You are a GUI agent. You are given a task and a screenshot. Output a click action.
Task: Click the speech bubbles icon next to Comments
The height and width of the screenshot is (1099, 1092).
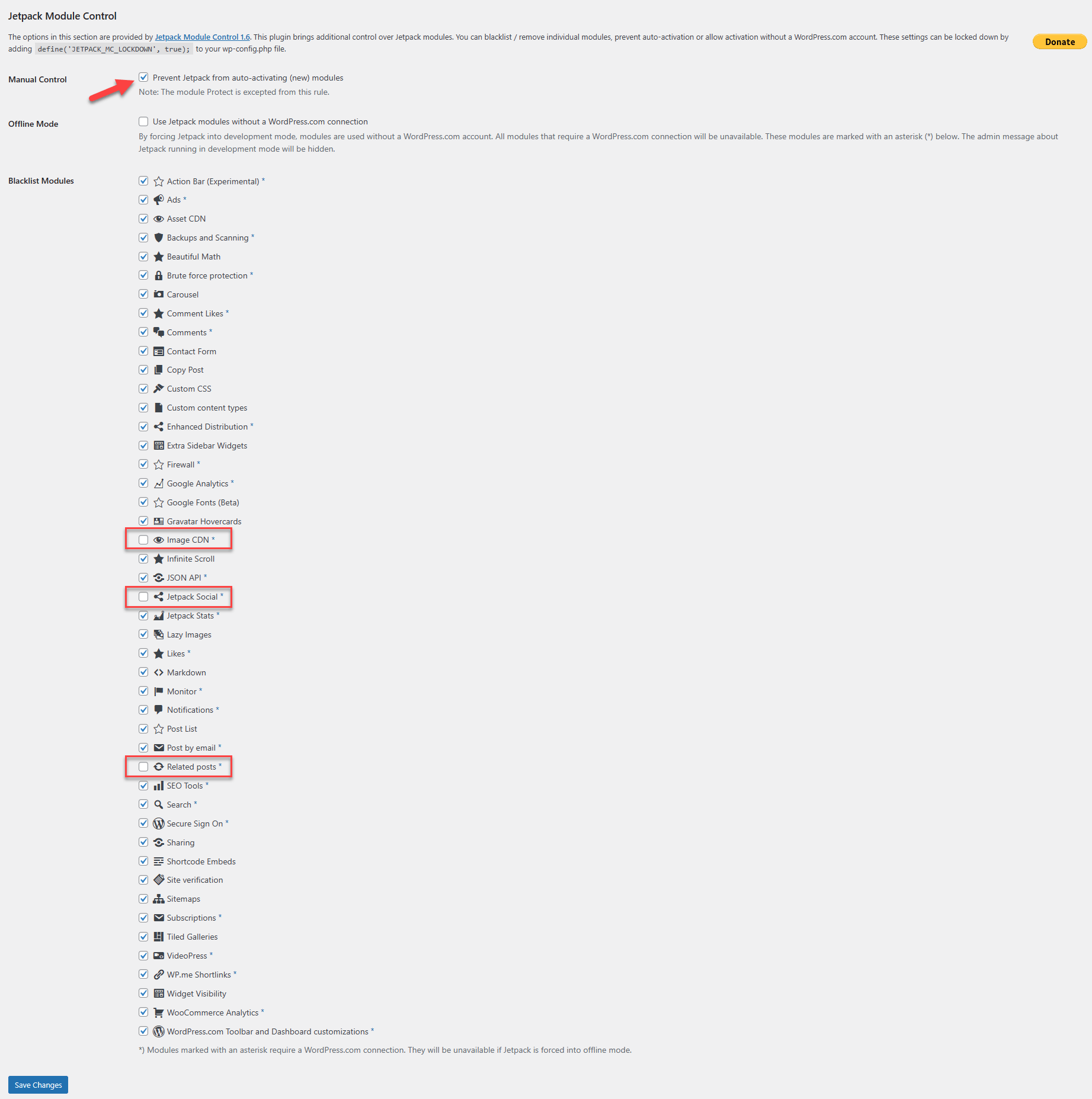click(159, 332)
